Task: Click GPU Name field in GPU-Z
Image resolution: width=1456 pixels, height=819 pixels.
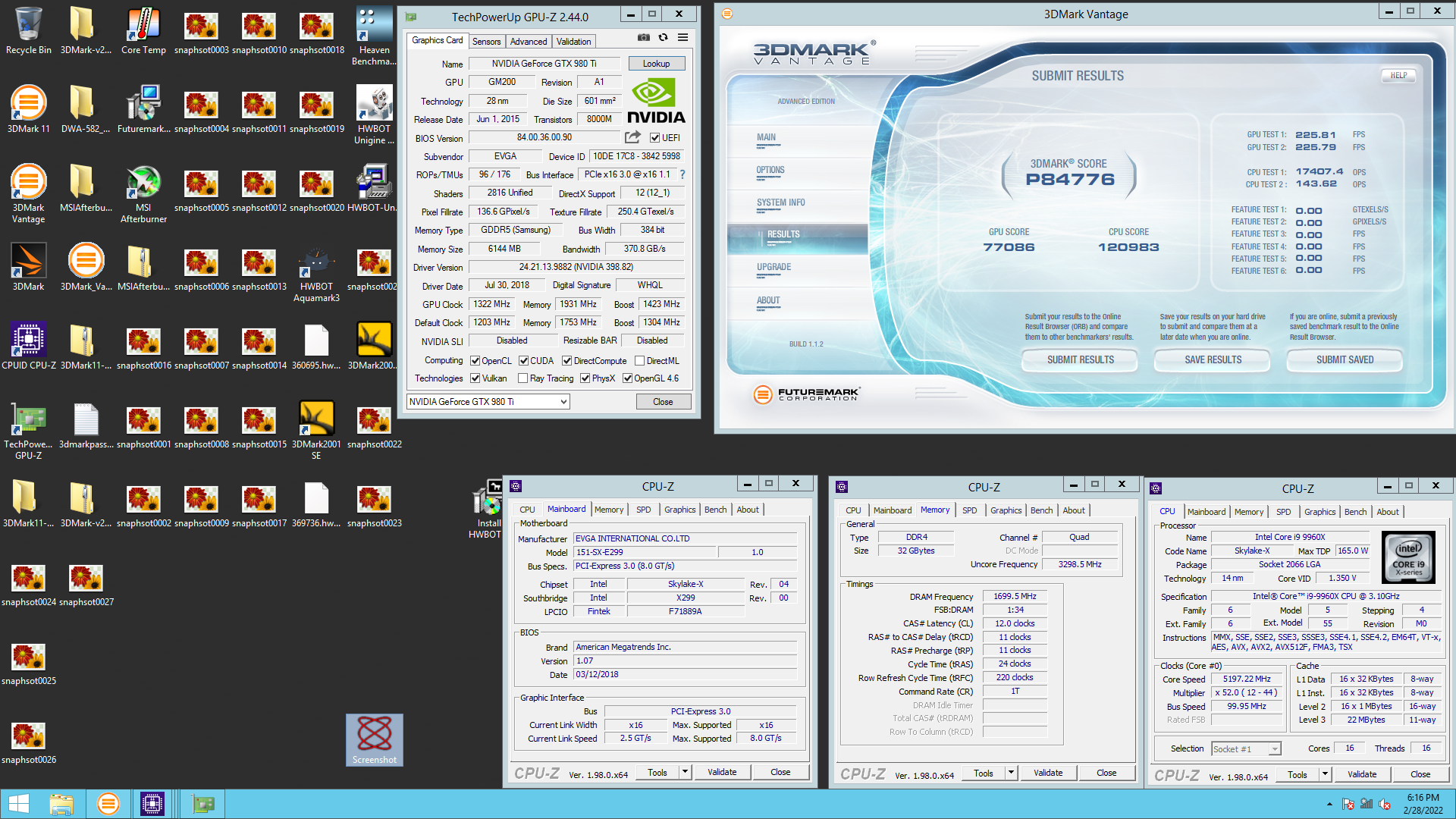Action: [544, 64]
